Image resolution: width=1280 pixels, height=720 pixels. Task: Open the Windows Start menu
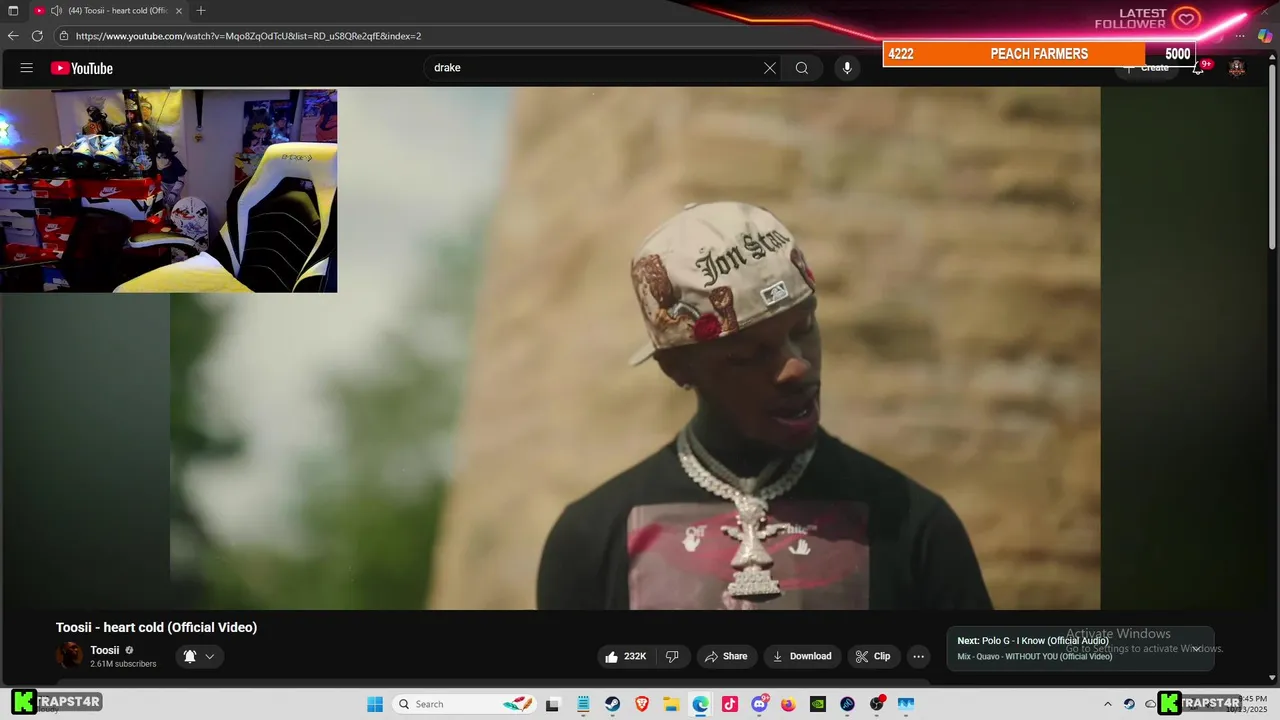[375, 704]
